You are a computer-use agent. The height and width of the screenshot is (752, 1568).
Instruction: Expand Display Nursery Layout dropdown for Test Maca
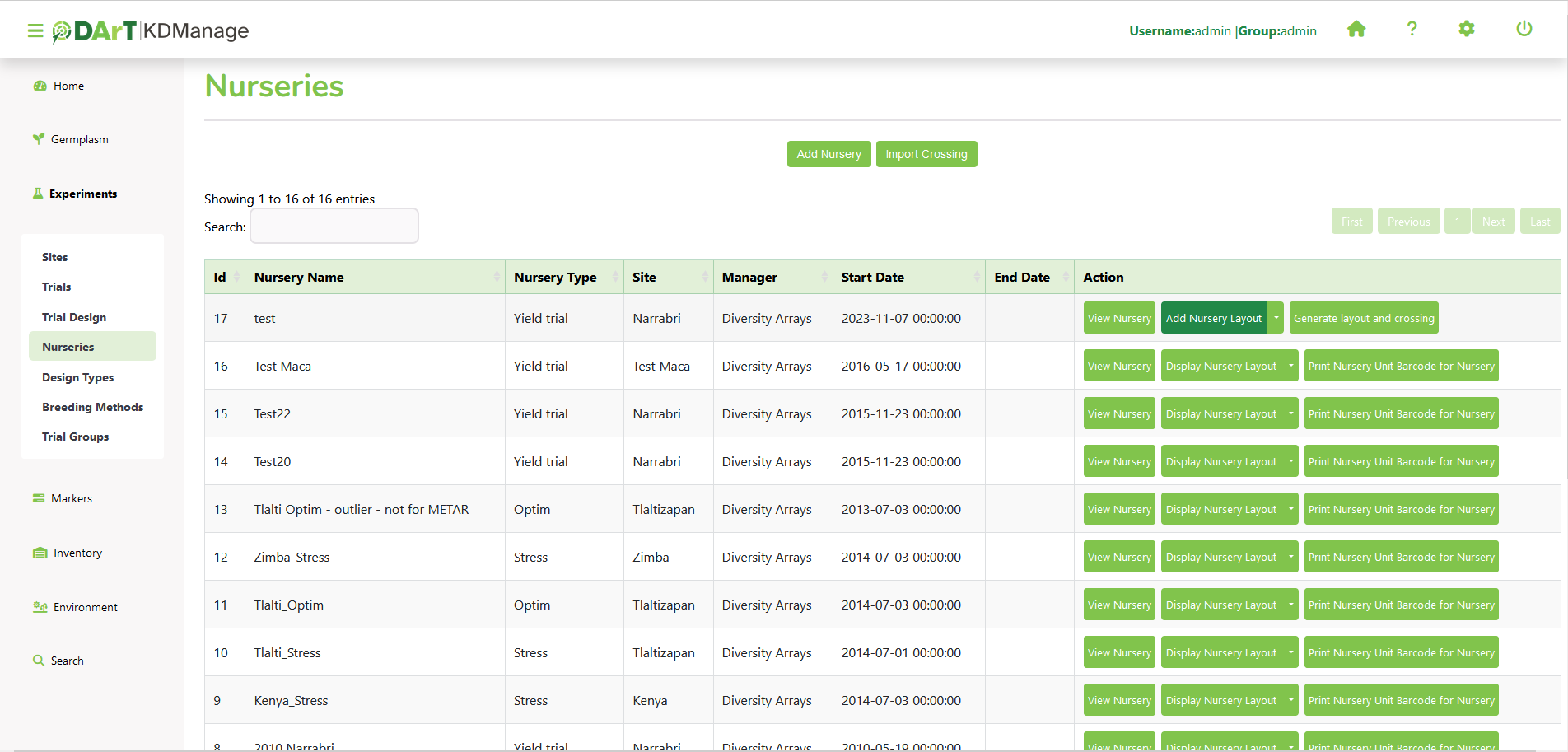(1290, 367)
